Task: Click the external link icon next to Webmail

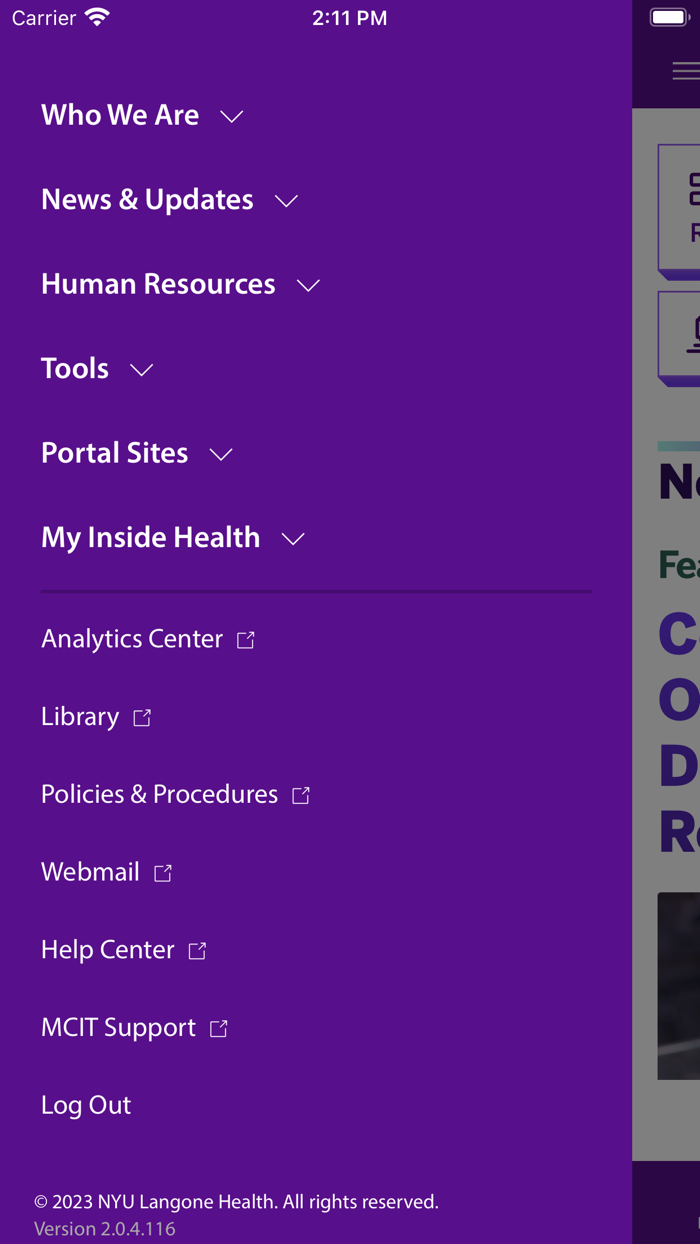Action: [x=162, y=871]
